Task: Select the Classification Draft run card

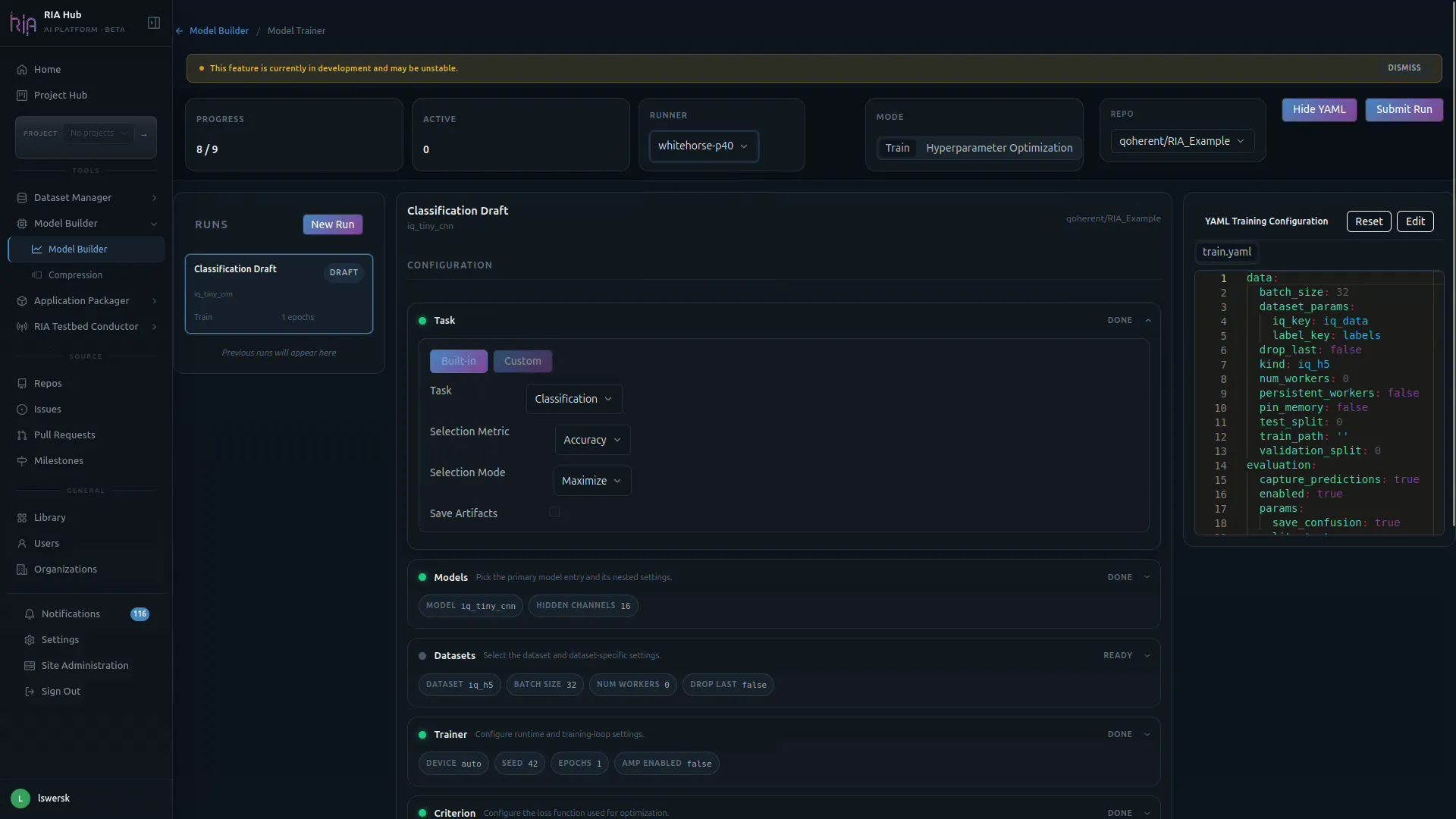Action: pyautogui.click(x=279, y=294)
